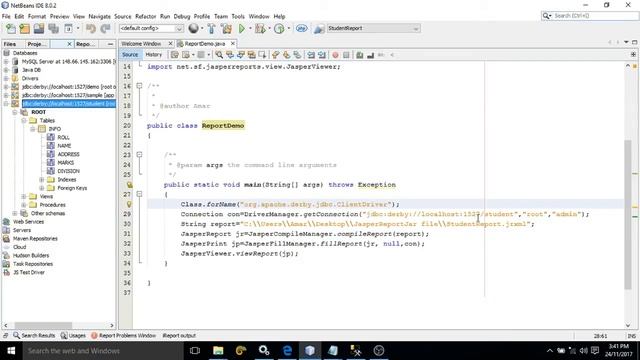
Task: Click the Save All toolbar icon
Action: click(53, 29)
